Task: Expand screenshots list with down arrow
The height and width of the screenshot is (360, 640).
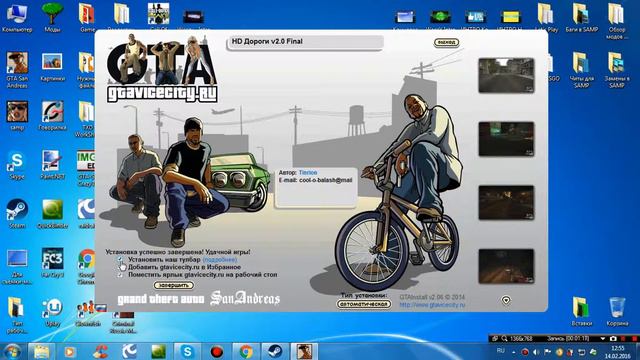Action: pos(506,300)
